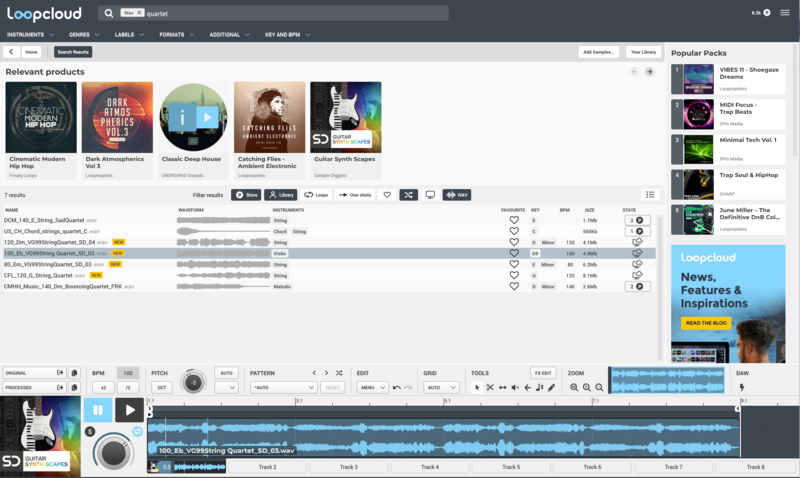The width and height of the screenshot is (800, 478).
Task: Click the FX EDIT button
Action: coord(543,373)
